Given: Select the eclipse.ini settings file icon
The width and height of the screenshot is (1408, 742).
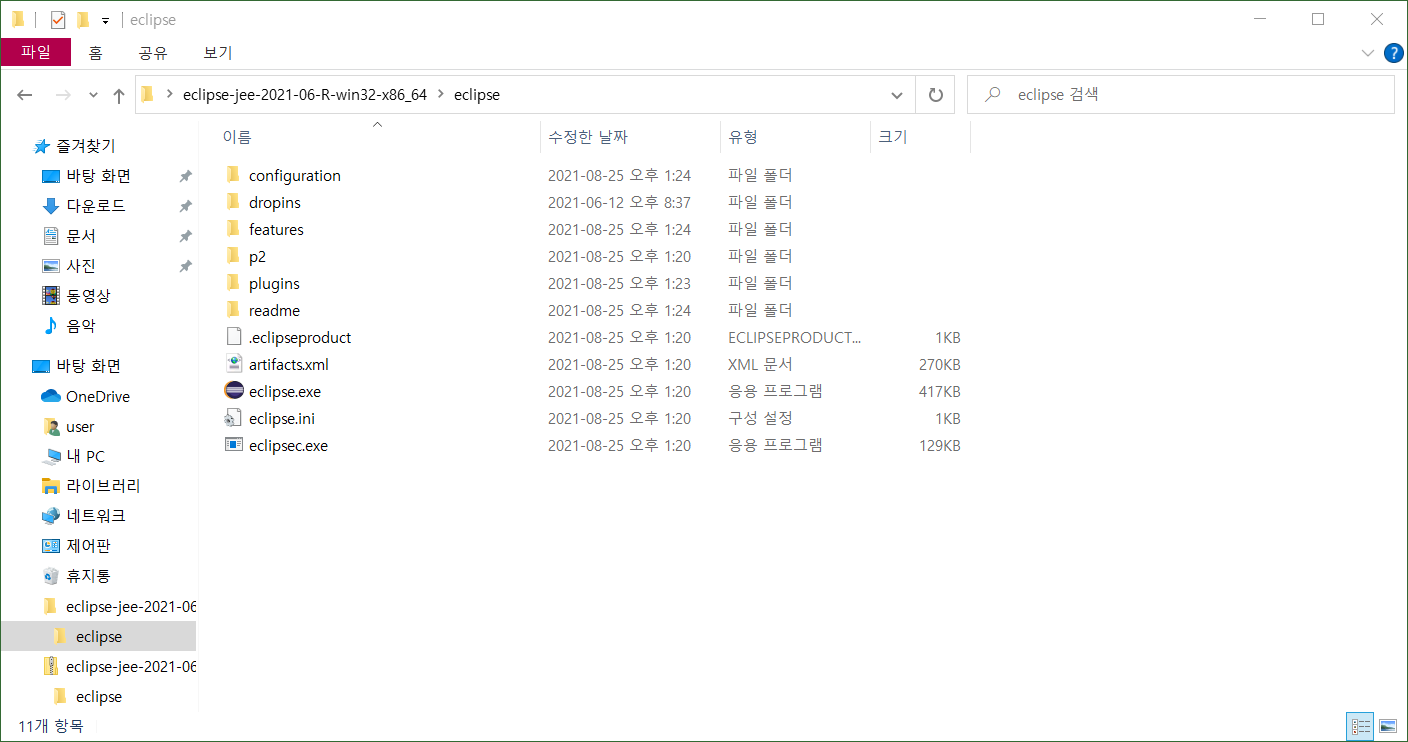Looking at the screenshot, I should [234, 418].
